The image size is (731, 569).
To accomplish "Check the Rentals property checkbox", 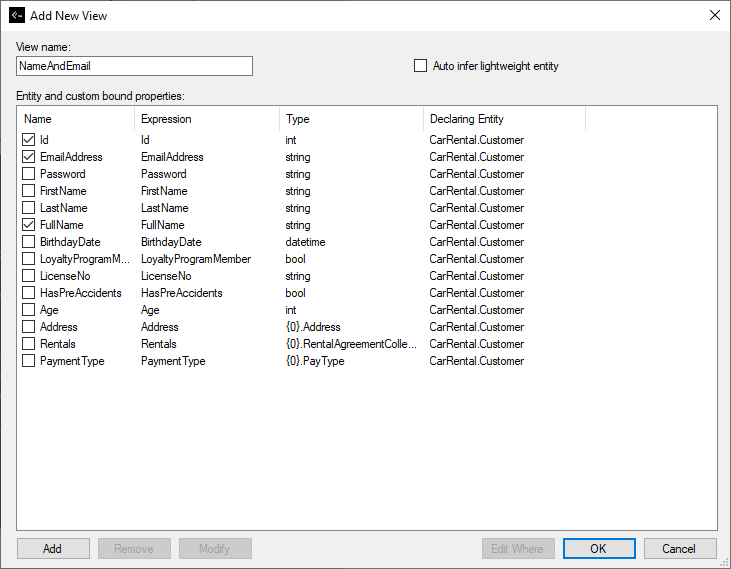I will pos(28,343).
